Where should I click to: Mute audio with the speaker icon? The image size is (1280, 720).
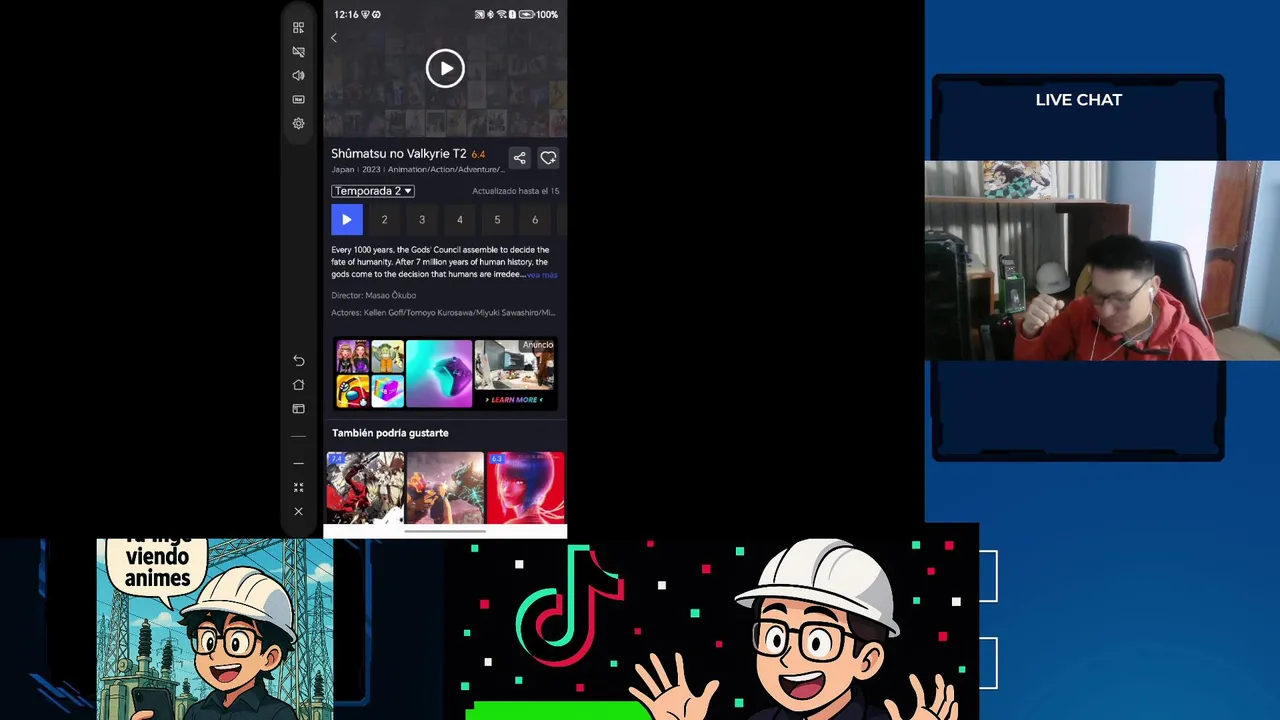click(x=298, y=75)
